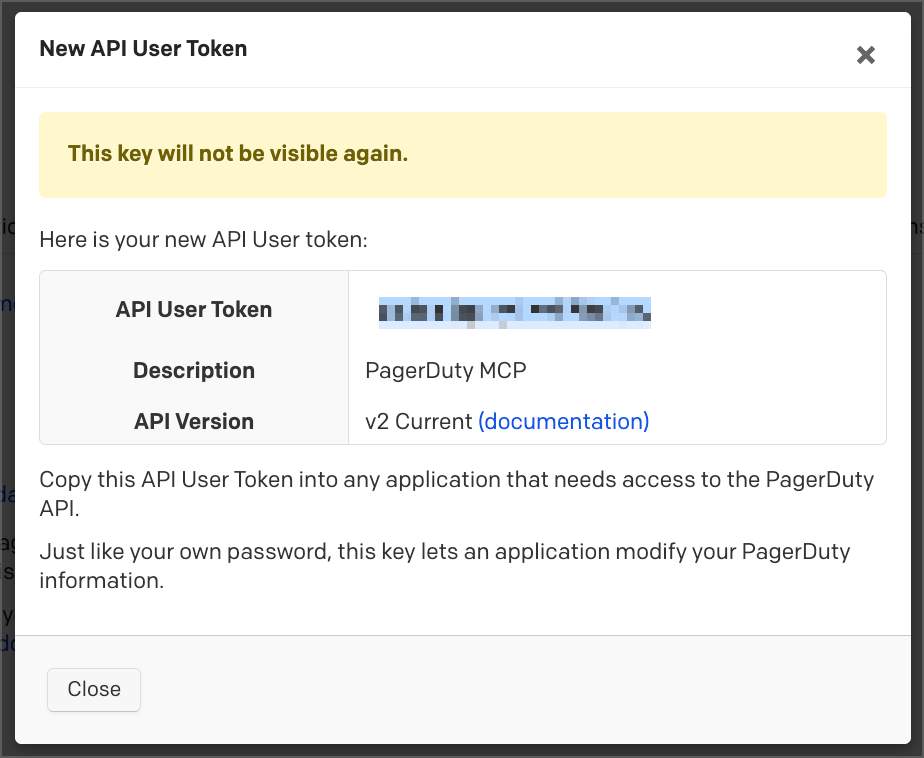The height and width of the screenshot is (758, 924).
Task: Click the word "PagerDuty" in the copy instructions
Action: point(820,480)
